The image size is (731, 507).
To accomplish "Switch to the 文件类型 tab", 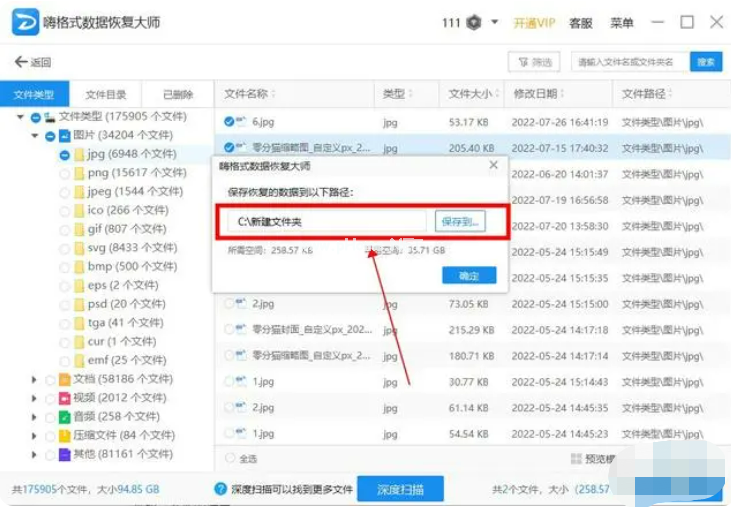I will pyautogui.click(x=34, y=95).
